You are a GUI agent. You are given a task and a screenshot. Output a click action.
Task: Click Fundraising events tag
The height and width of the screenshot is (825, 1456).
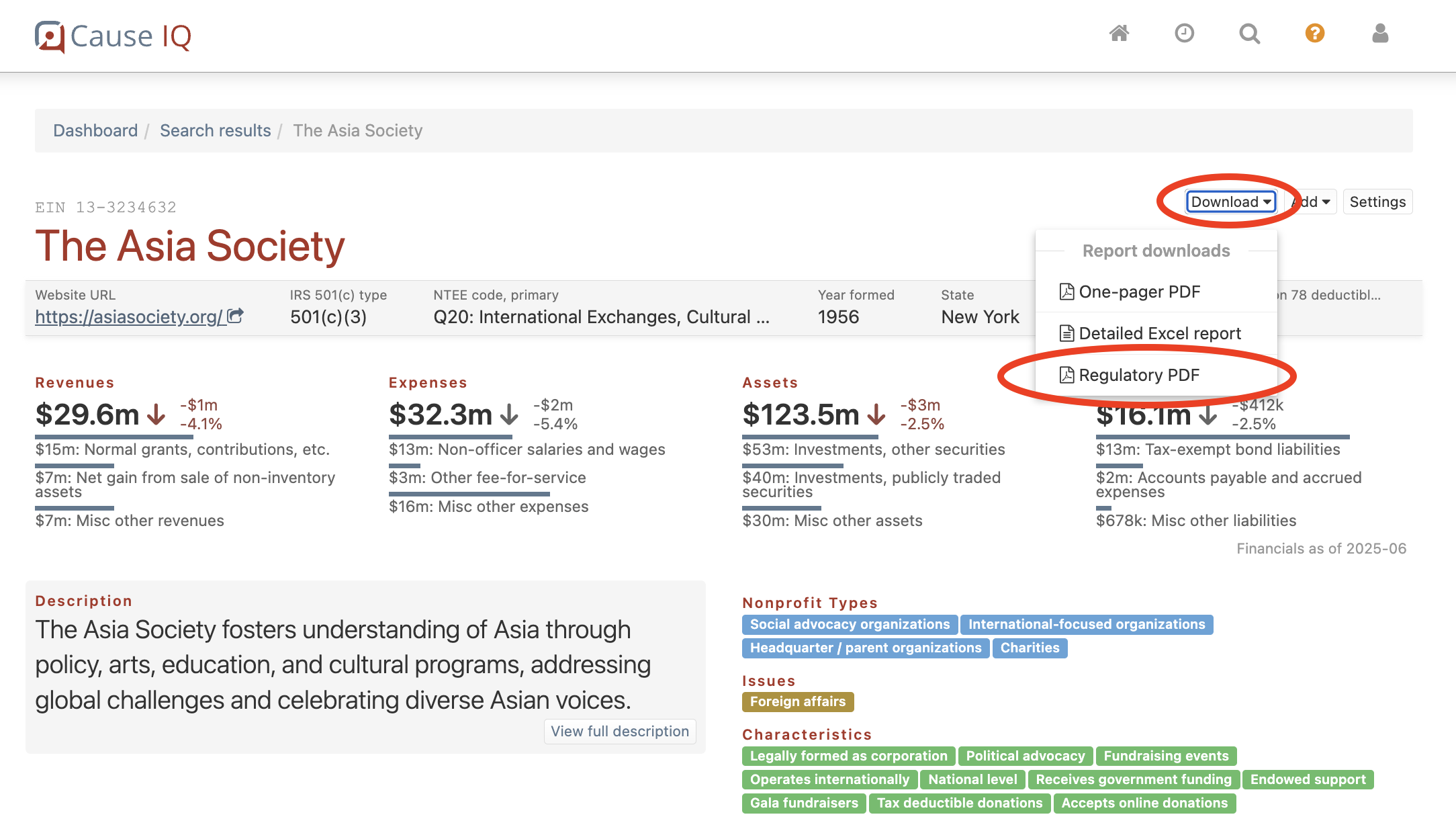coord(1166,756)
